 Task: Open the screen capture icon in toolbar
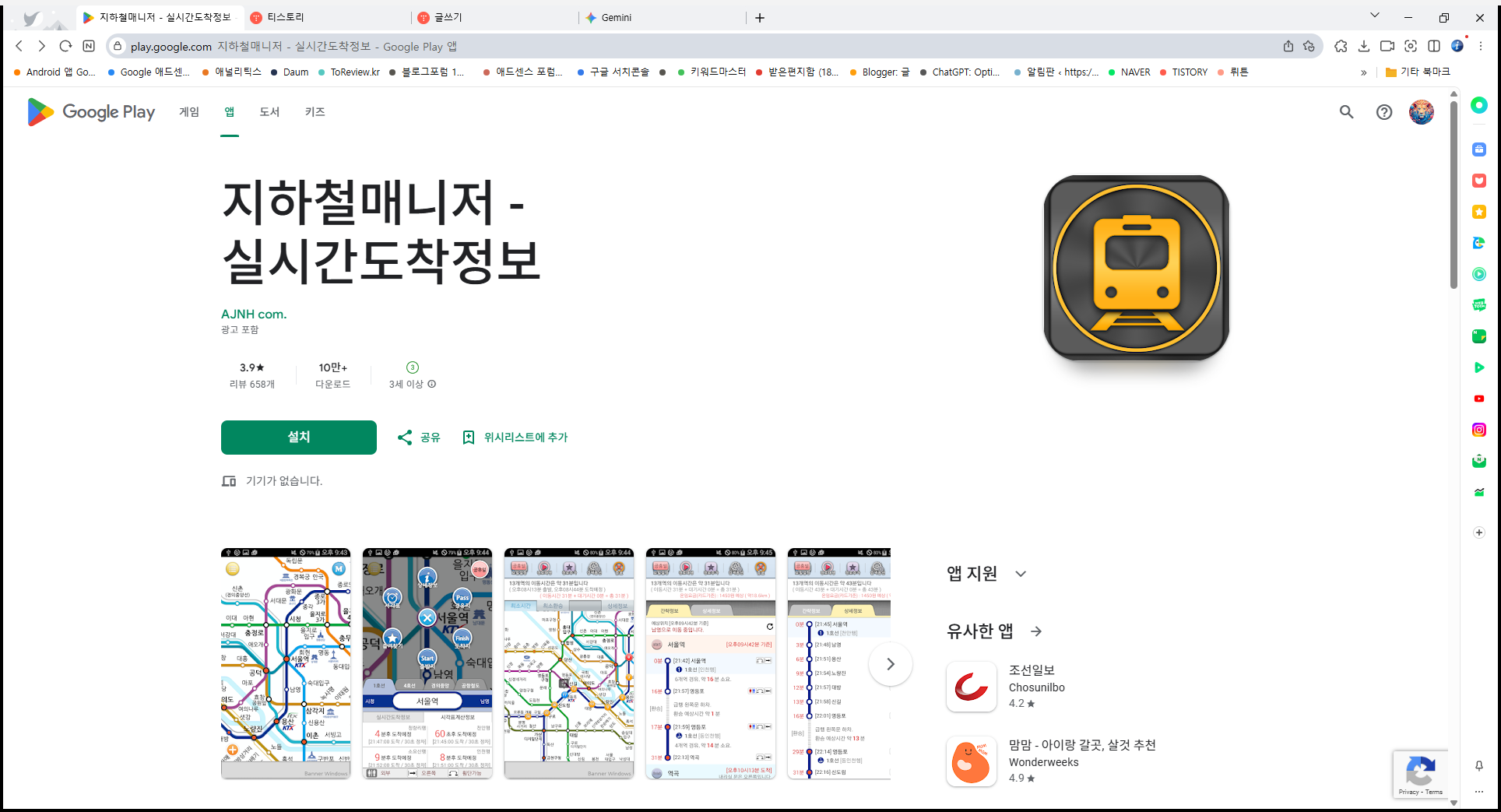click(x=1411, y=46)
